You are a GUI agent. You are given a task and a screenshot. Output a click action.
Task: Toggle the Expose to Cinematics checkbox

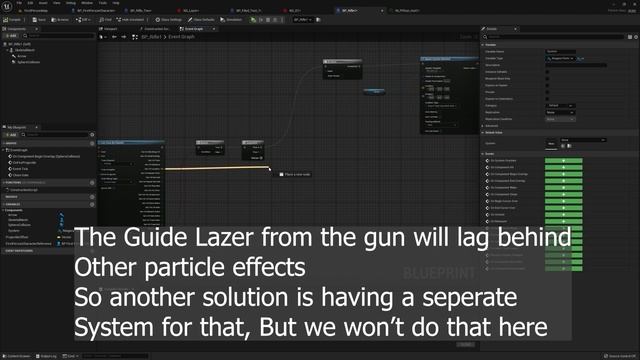click(x=547, y=99)
